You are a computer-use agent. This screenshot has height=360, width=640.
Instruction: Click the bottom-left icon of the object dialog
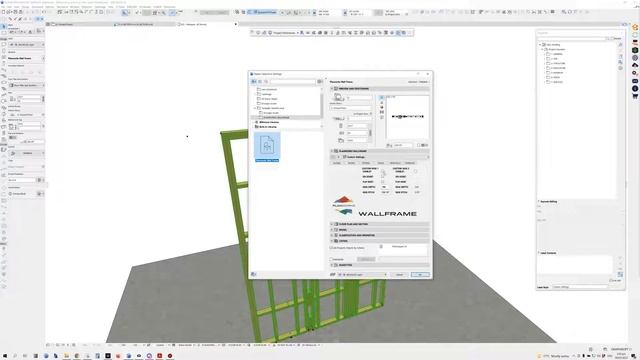(x=253, y=274)
